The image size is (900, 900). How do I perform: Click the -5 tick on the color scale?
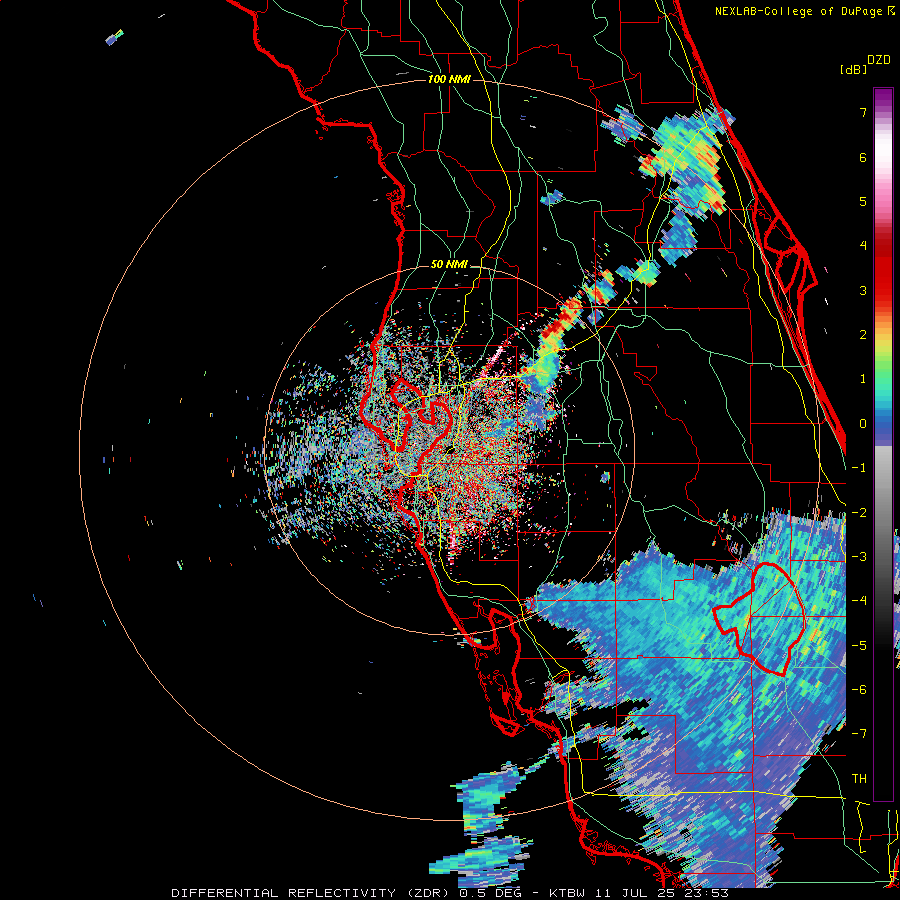point(859,646)
